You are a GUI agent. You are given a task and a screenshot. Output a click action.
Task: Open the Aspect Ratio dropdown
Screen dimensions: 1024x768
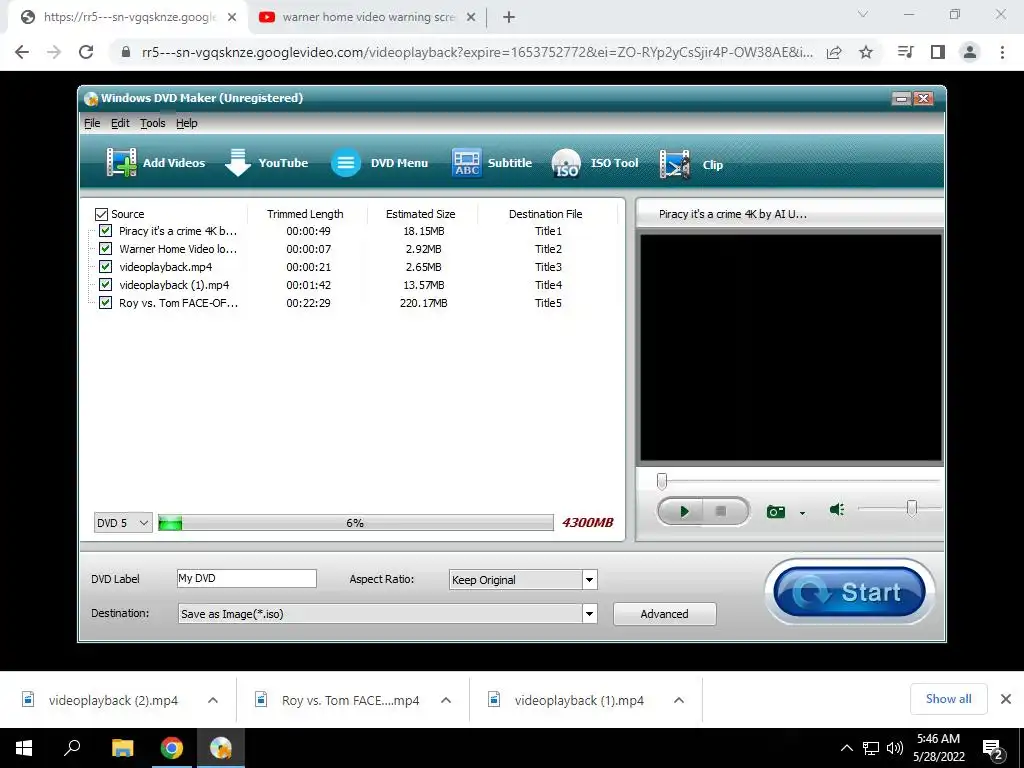point(589,580)
